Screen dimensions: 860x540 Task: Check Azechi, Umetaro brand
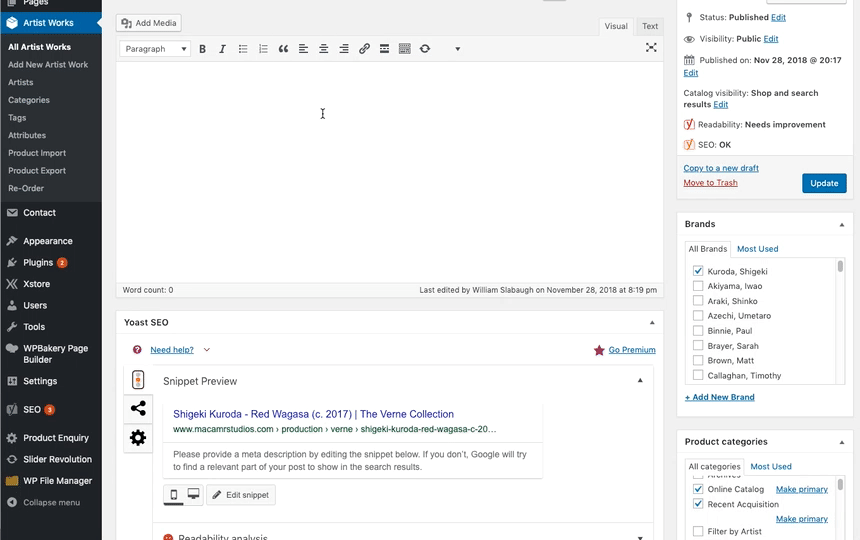coord(698,315)
